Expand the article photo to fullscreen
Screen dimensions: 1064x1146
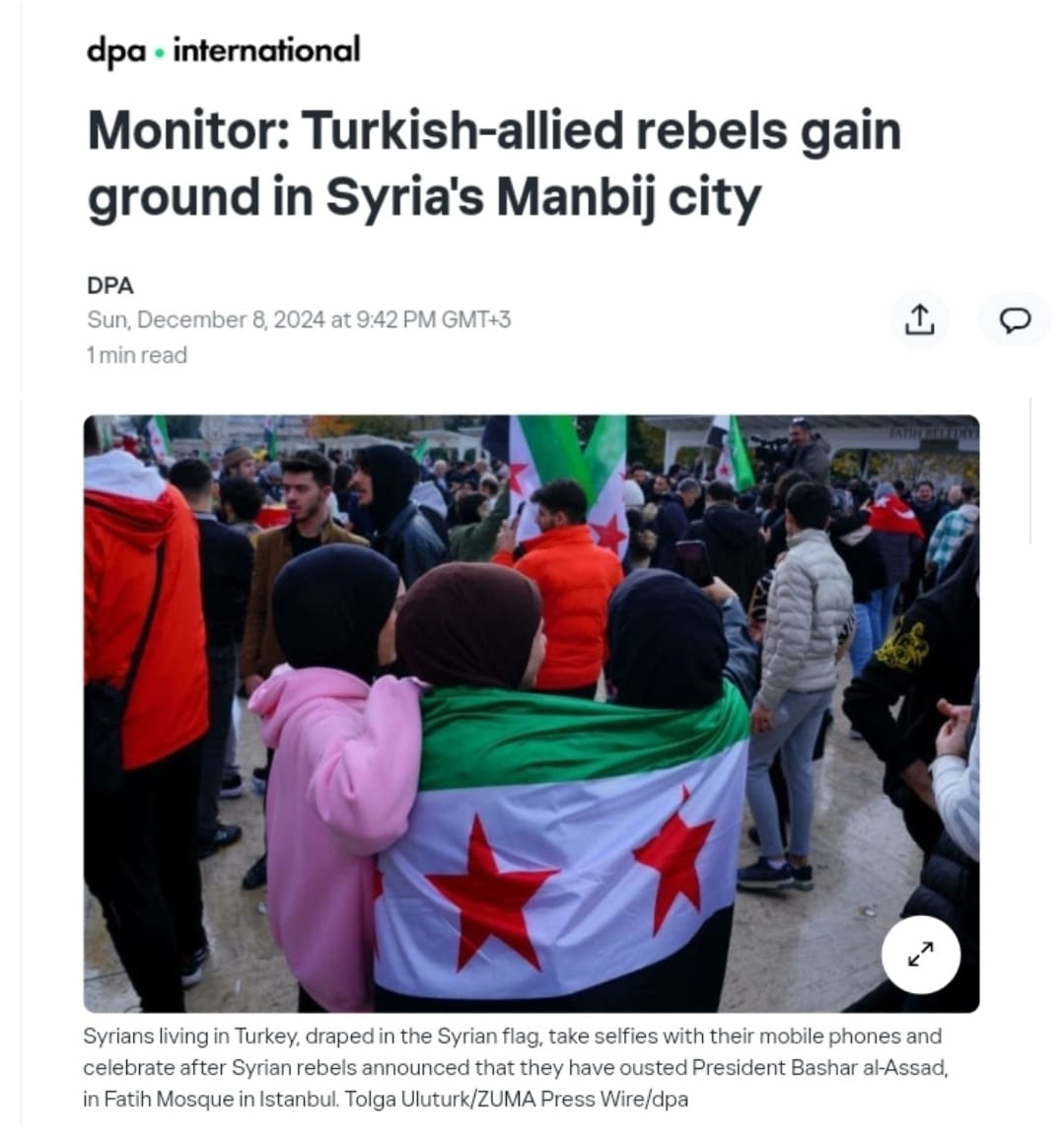tap(921, 955)
